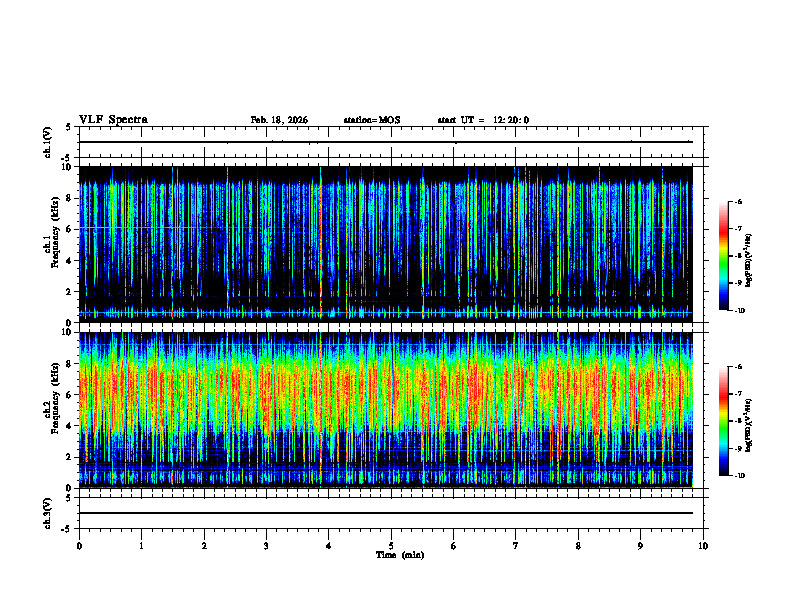Click the "5" volt tick of ch.3(V) panel

tap(68, 498)
